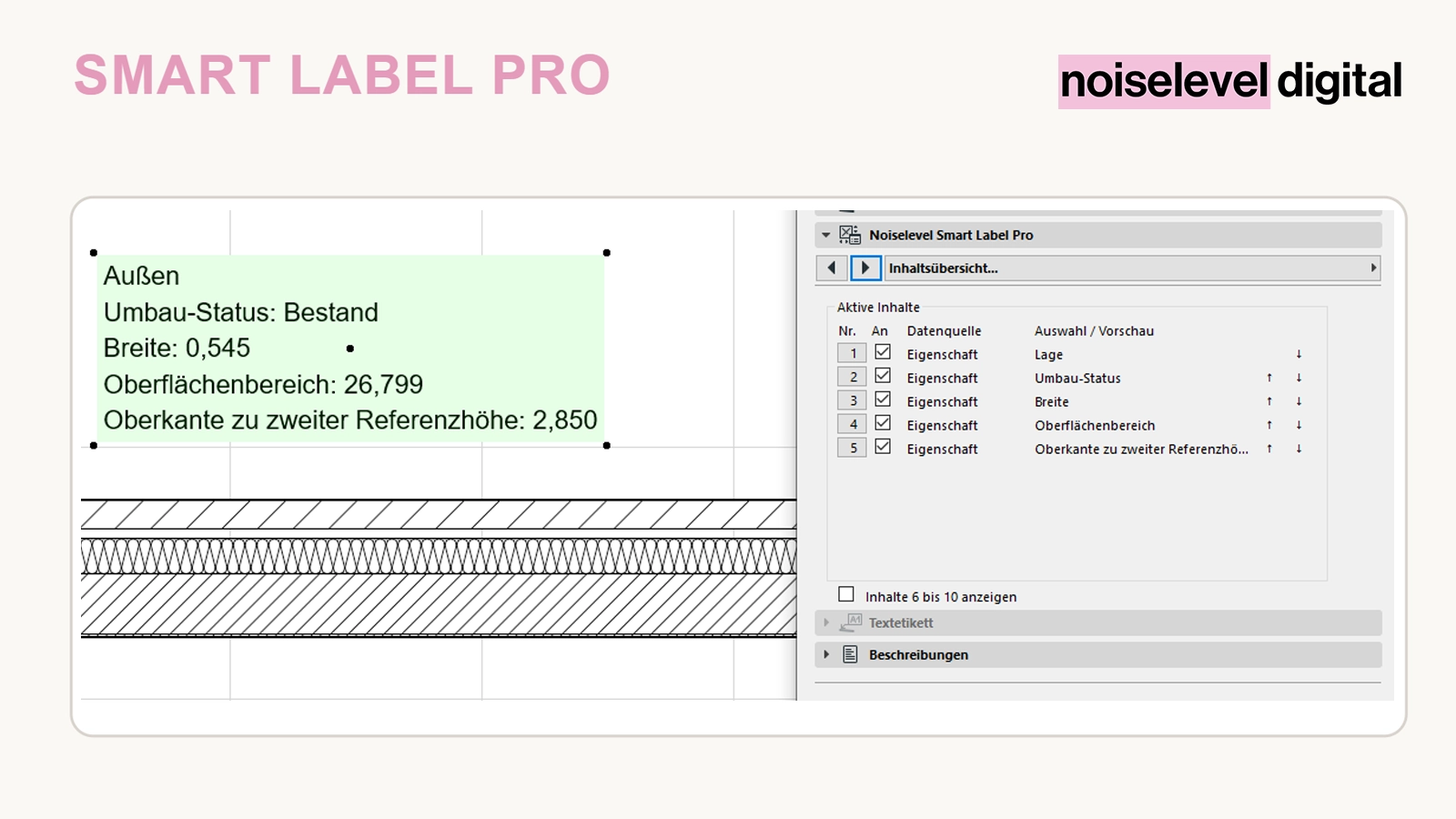Image resolution: width=1456 pixels, height=819 pixels.
Task: Select row number 2 button
Action: pos(852,377)
